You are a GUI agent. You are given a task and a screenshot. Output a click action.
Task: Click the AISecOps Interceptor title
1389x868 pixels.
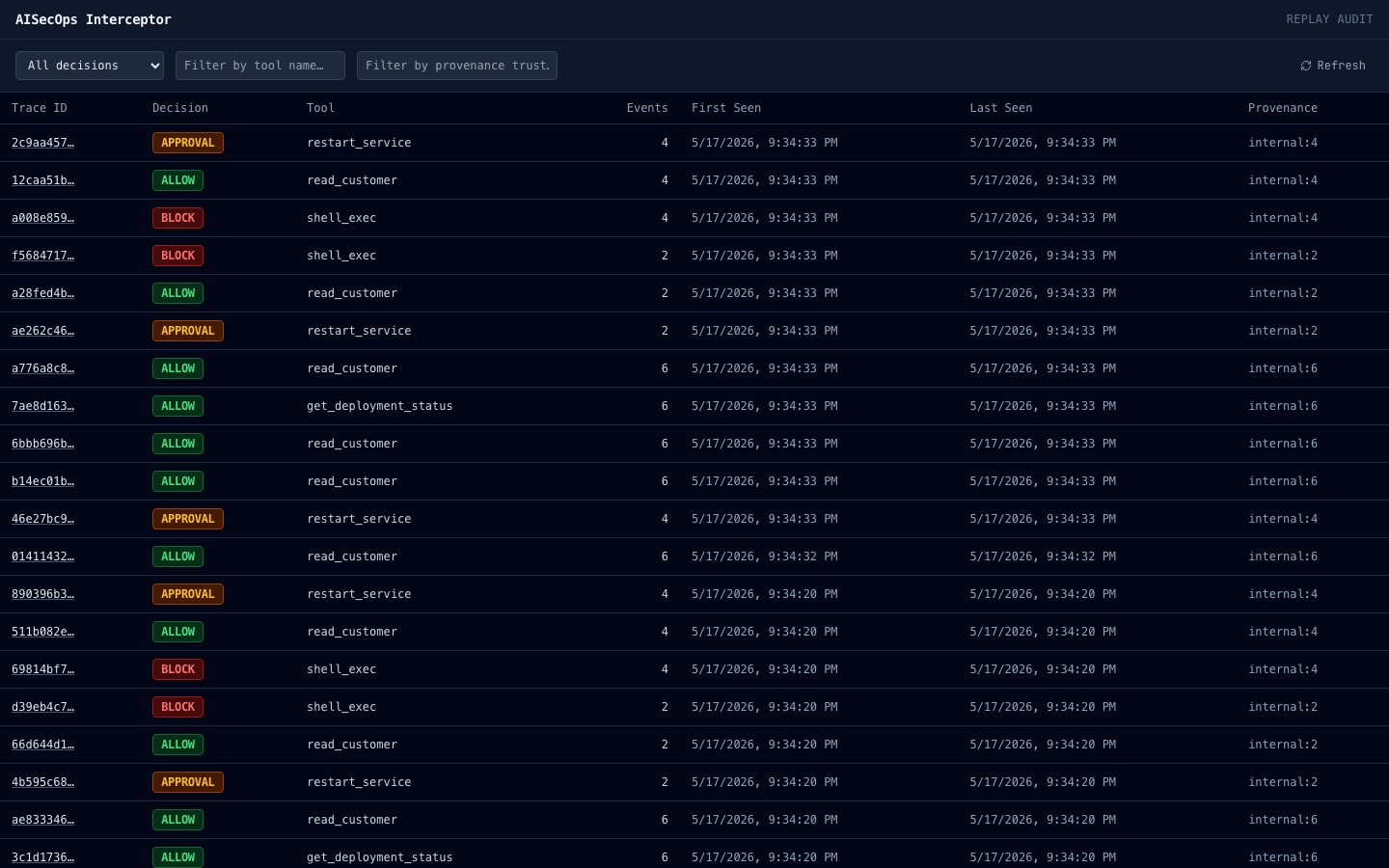(94, 19)
